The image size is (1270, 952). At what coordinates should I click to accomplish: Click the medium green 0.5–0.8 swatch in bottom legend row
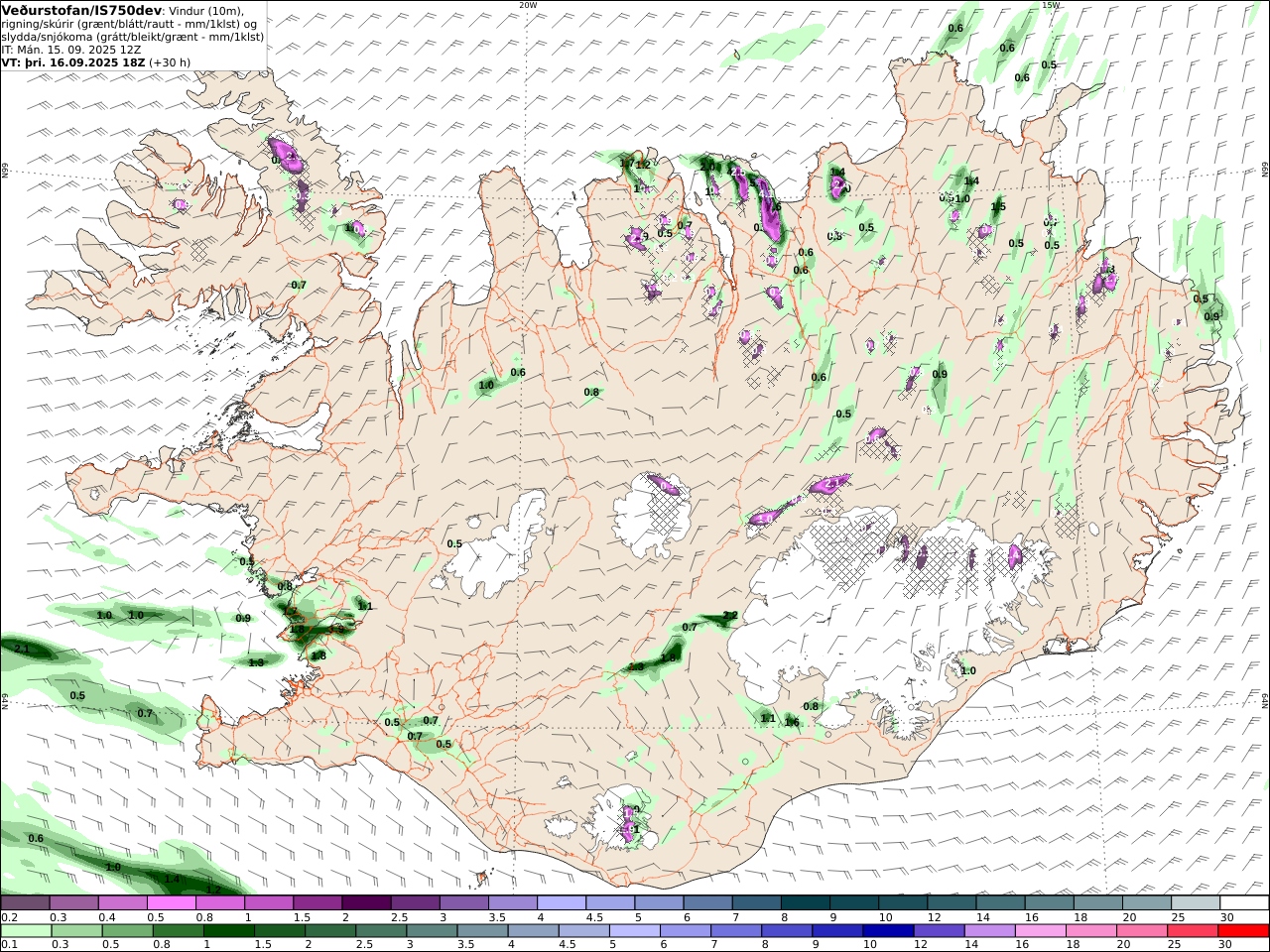[x=127, y=931]
